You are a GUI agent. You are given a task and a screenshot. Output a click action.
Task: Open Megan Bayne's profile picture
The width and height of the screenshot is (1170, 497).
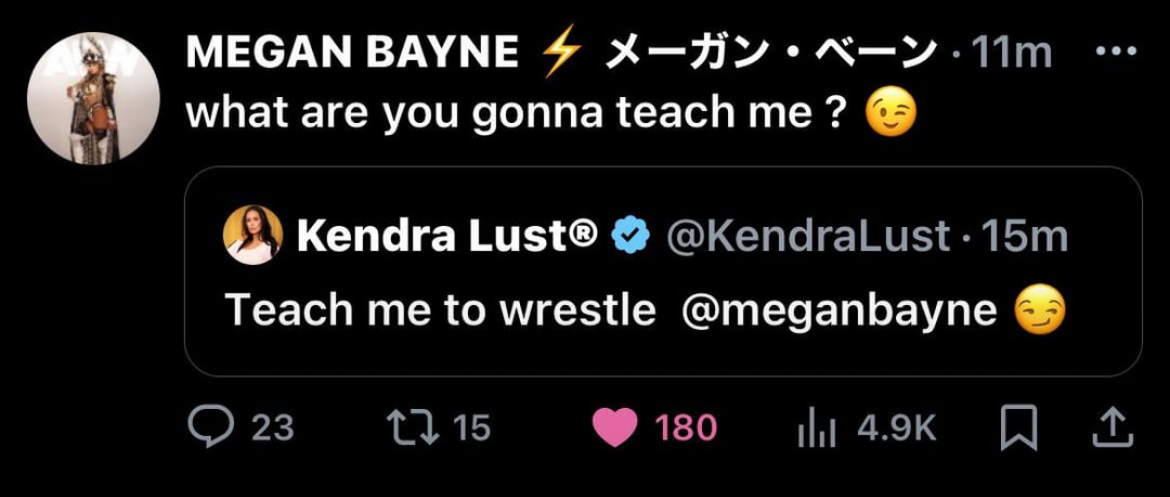(93, 97)
